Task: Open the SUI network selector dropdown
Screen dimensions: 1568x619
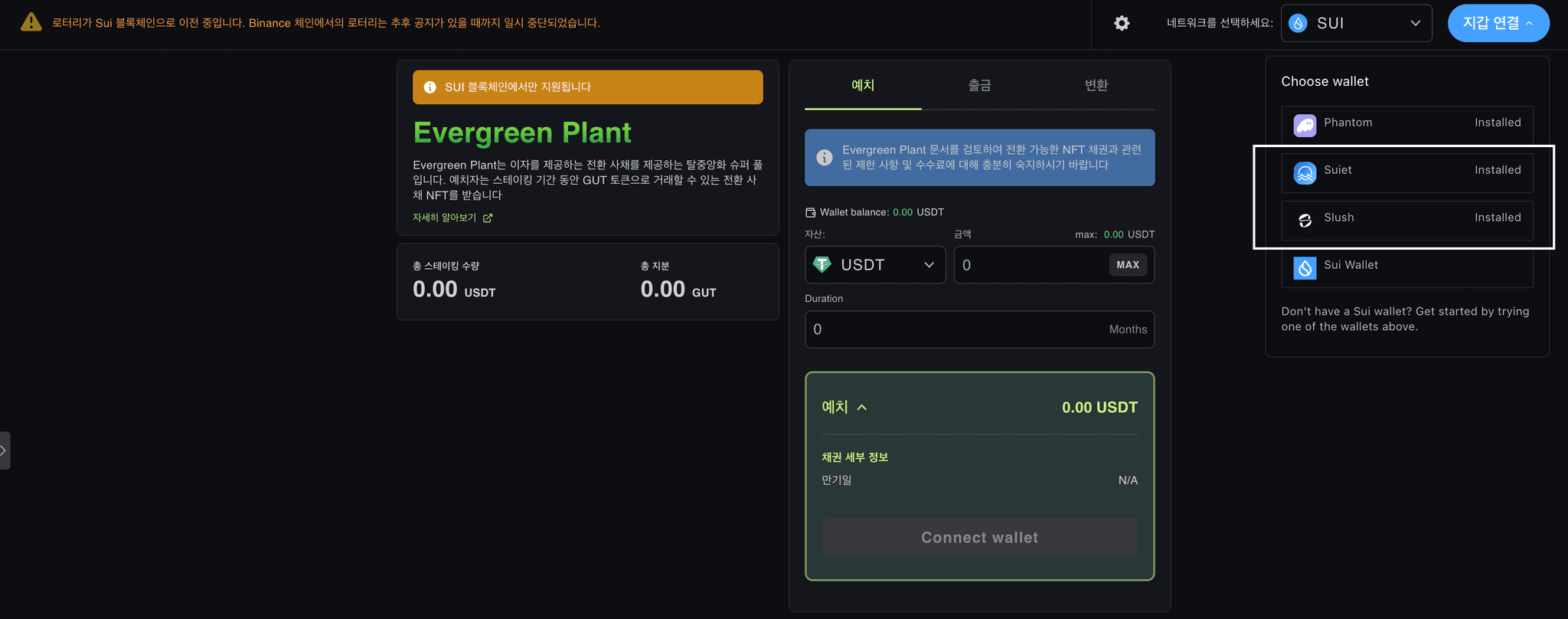Action: pos(1356,23)
